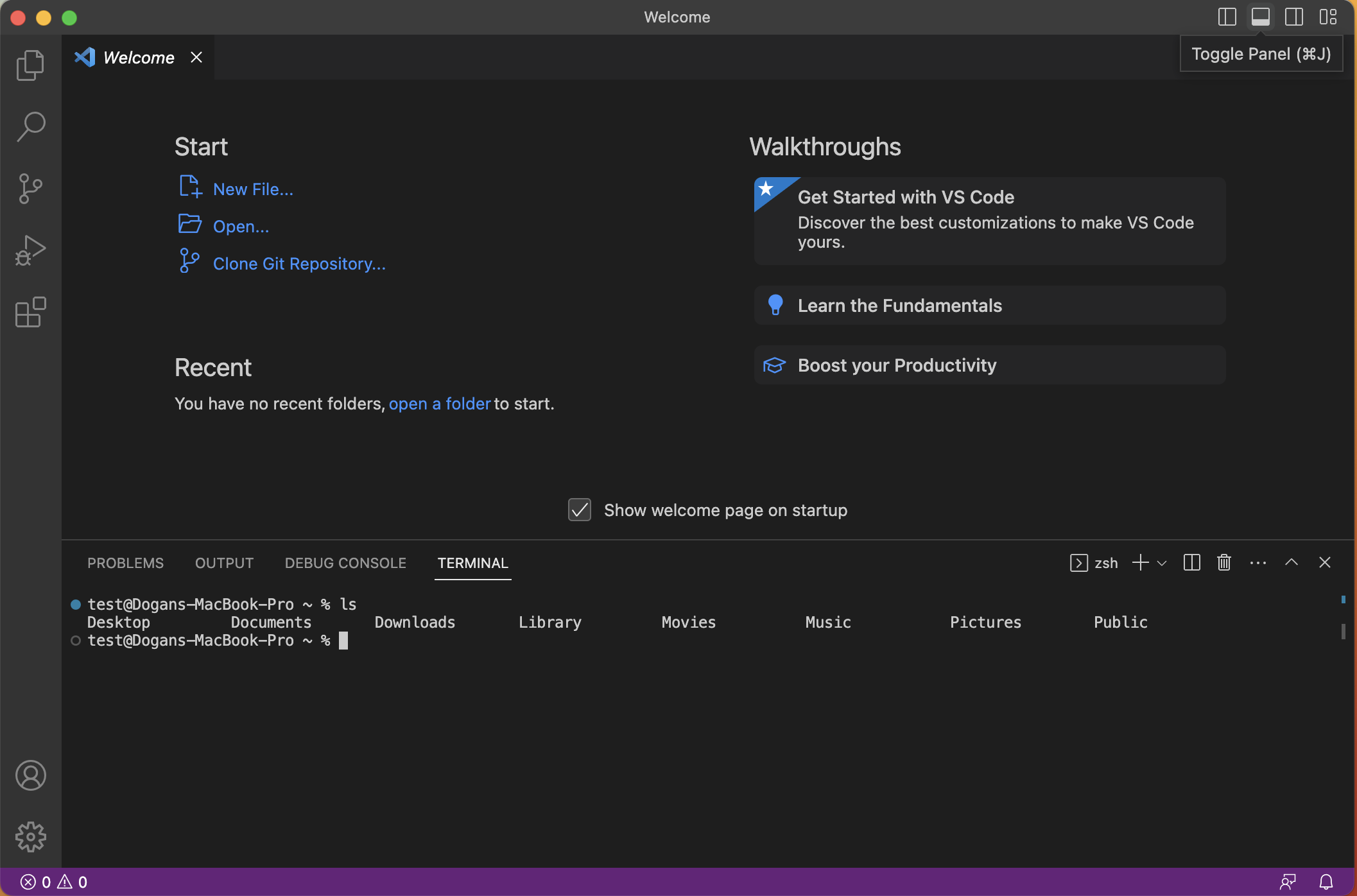Click the open a folder link

pyautogui.click(x=440, y=404)
